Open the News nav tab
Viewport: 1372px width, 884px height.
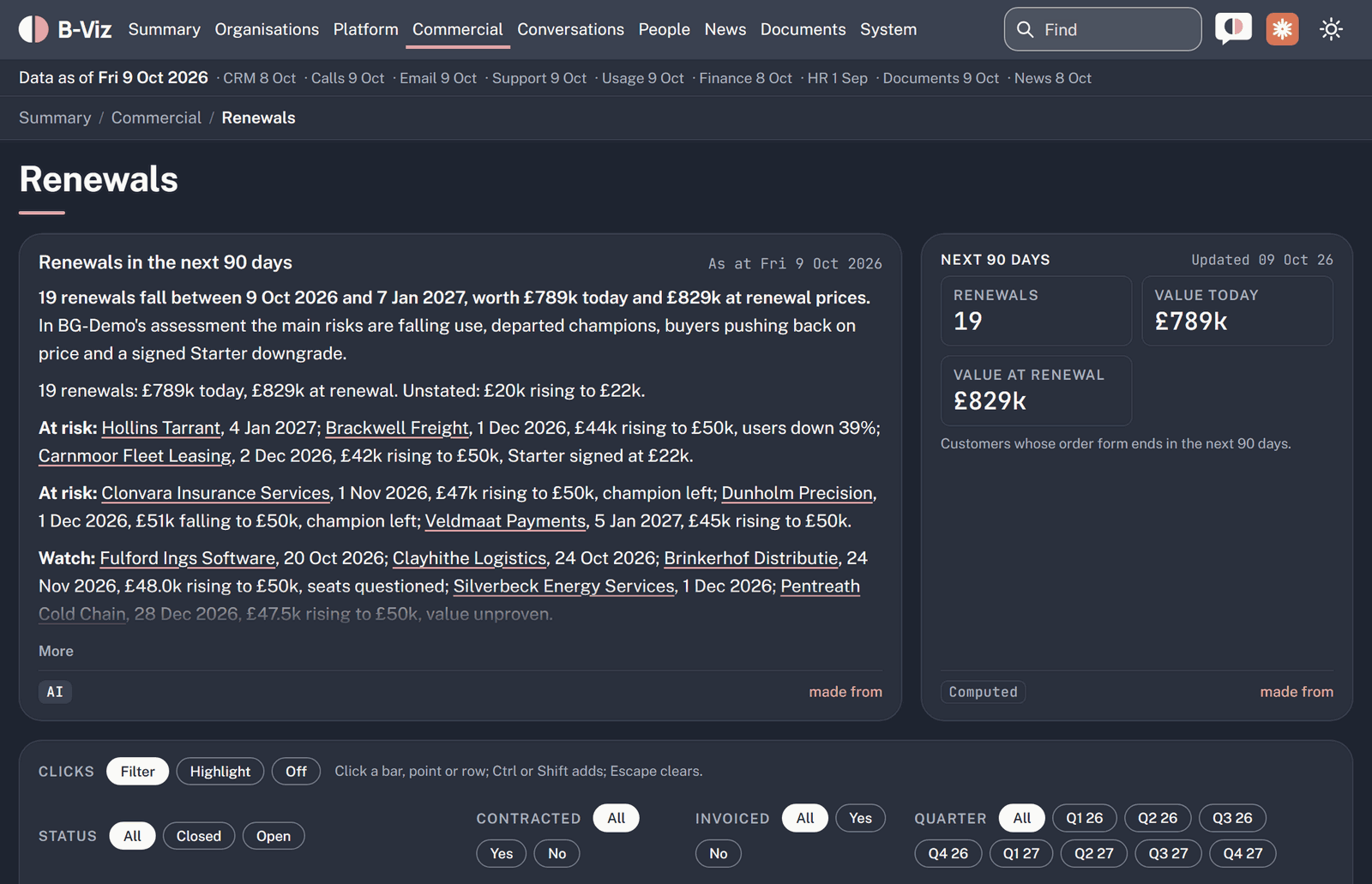pyautogui.click(x=725, y=29)
